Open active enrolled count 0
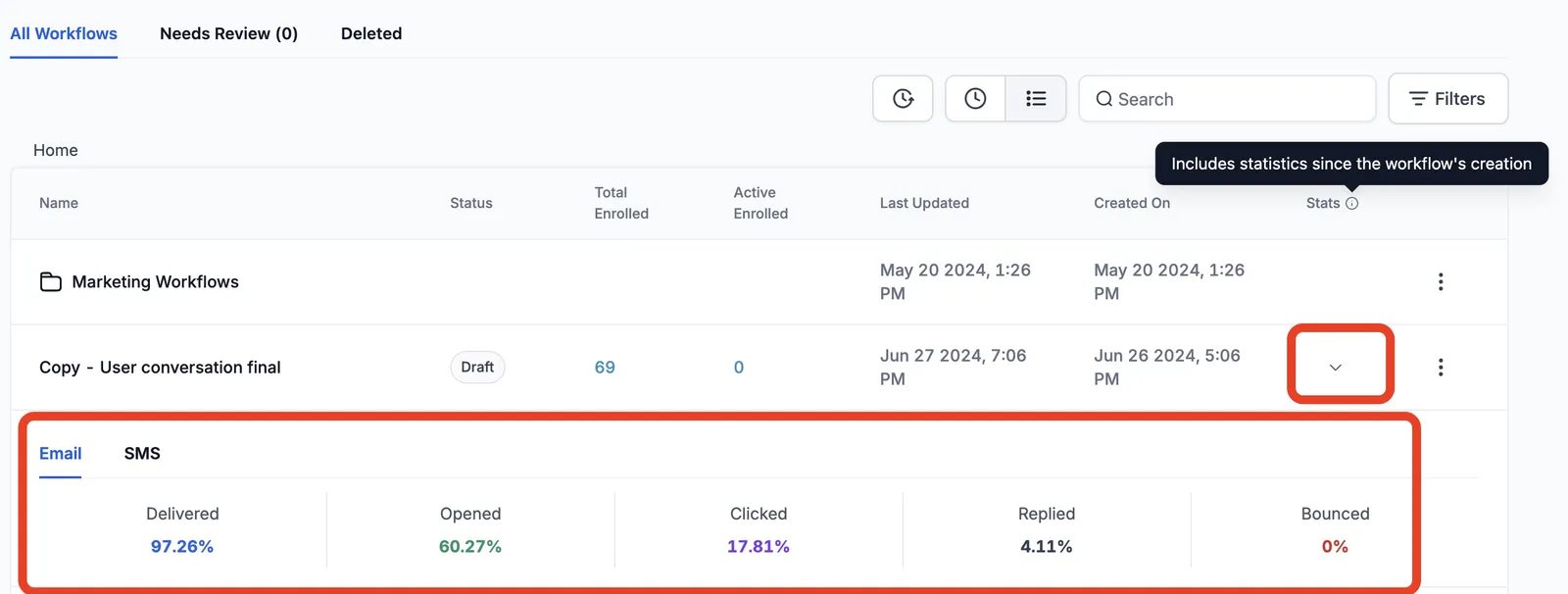 coord(739,368)
